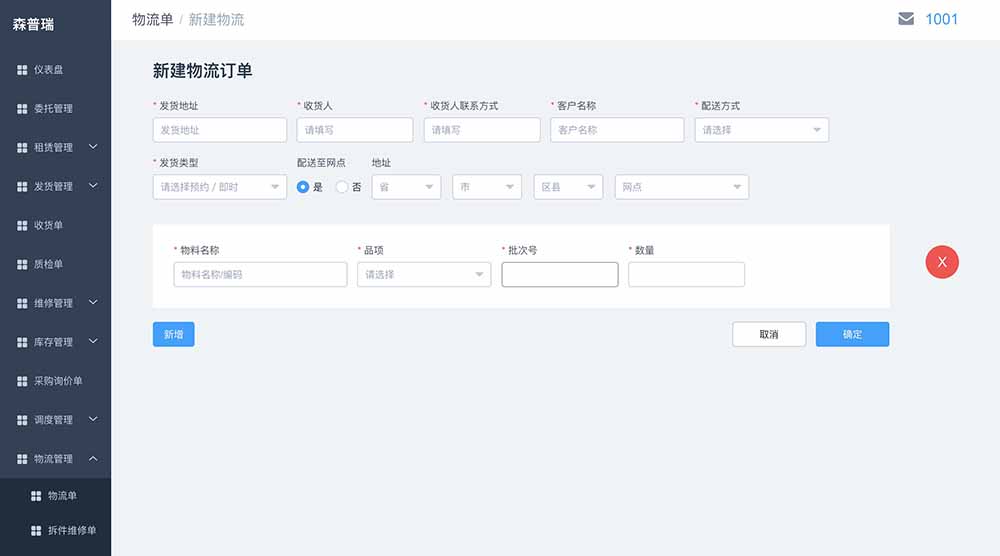
Task: Click the blue 确定 button
Action: (852, 335)
